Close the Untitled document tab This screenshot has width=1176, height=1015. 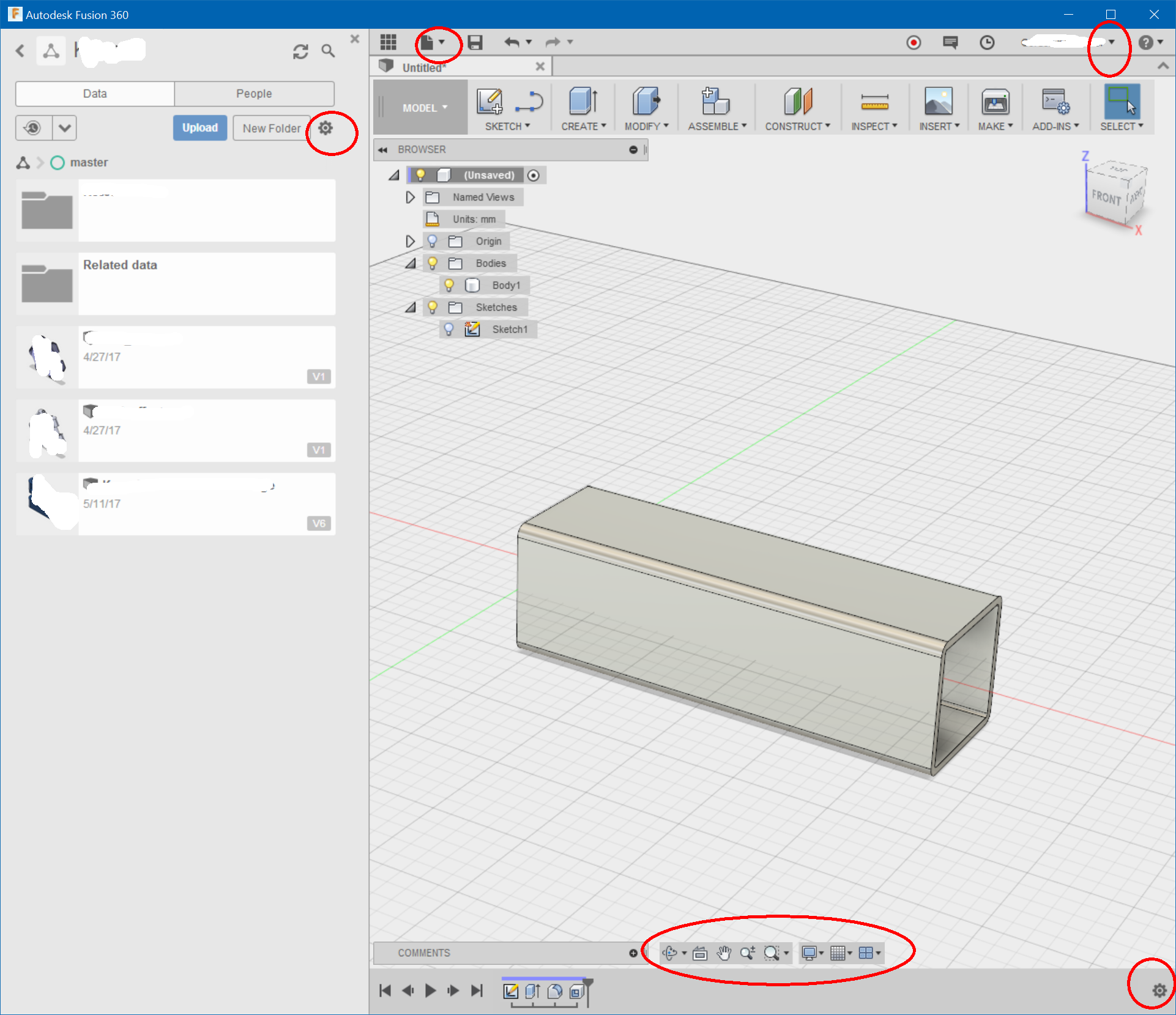tap(540, 66)
